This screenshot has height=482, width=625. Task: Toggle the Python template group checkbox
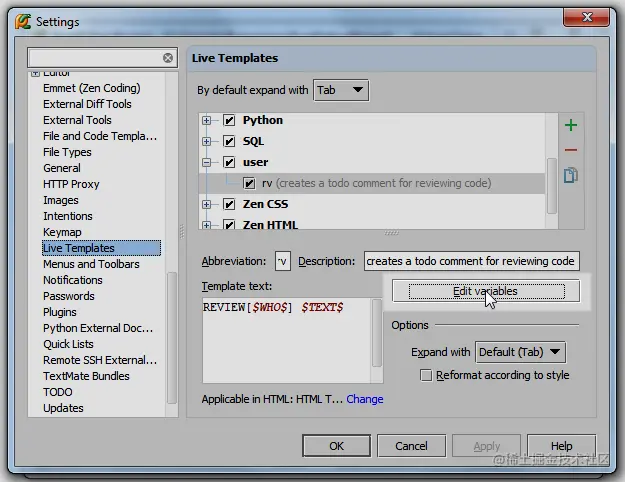click(x=229, y=120)
